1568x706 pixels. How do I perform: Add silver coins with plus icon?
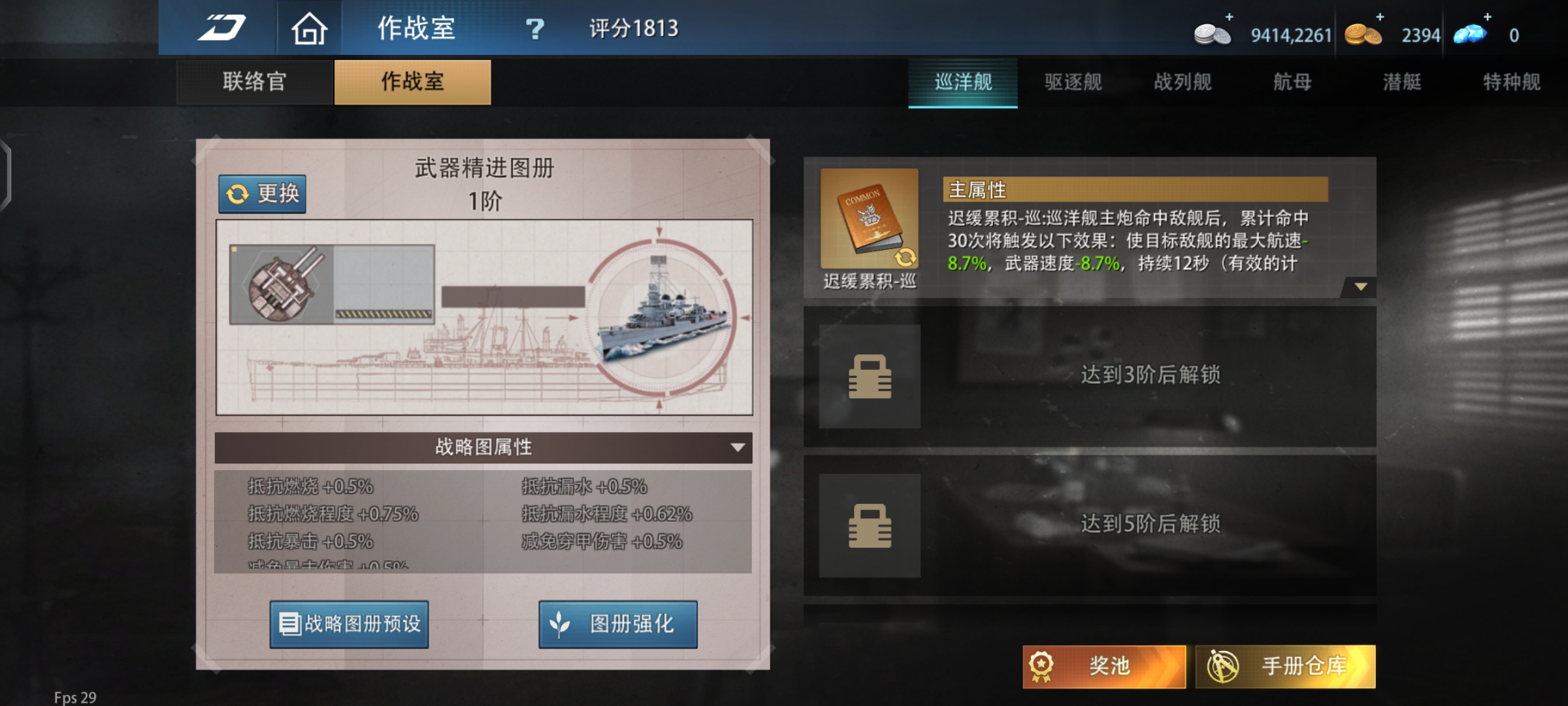pyautogui.click(x=1229, y=16)
